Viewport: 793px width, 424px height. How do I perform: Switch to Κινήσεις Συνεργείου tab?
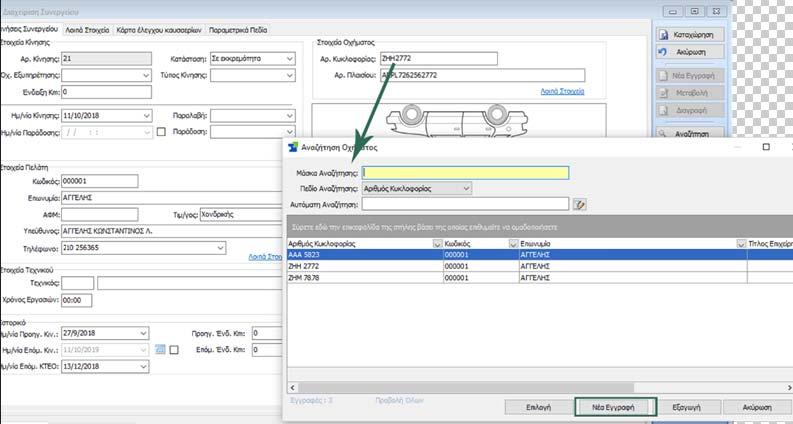(29, 29)
